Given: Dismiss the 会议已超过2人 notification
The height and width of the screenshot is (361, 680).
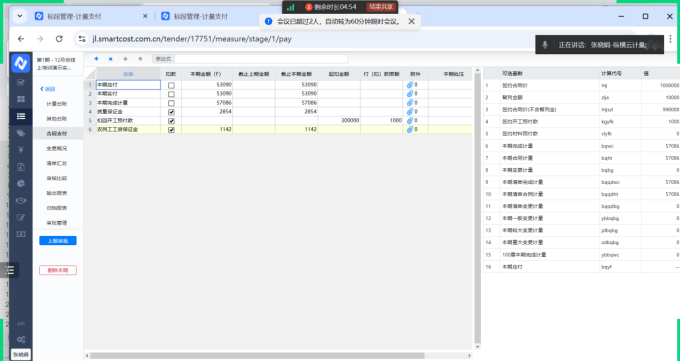Looking at the screenshot, I should coord(412,21).
